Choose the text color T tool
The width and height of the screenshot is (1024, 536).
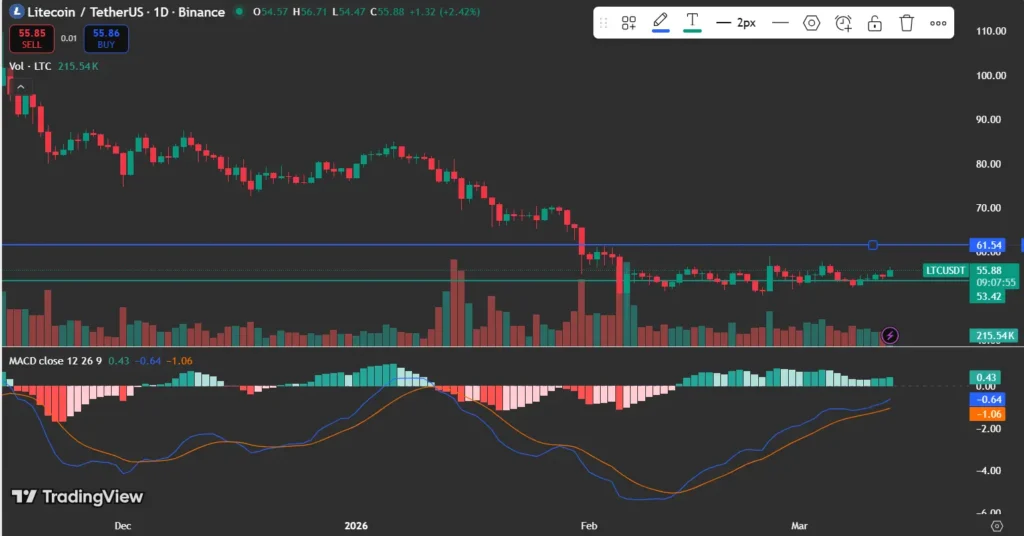tap(692, 23)
